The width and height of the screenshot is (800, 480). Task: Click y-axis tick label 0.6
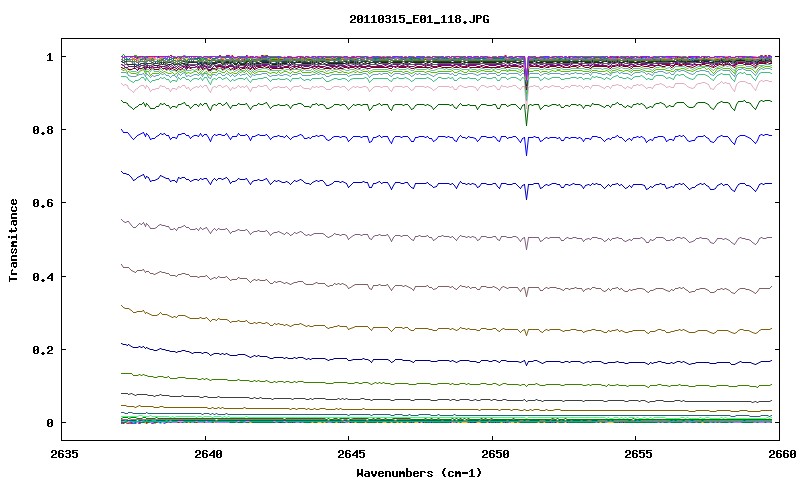[x=42, y=203]
